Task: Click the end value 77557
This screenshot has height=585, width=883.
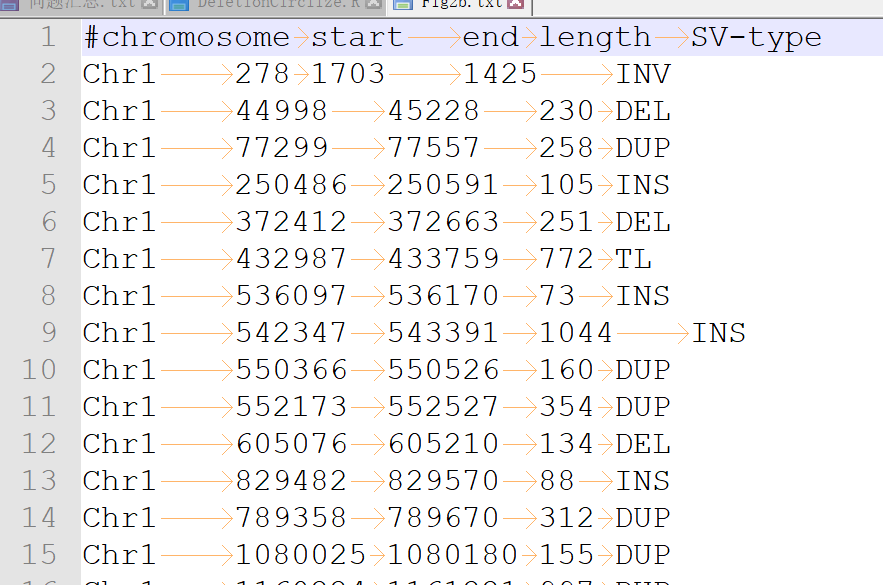Action: 433,148
